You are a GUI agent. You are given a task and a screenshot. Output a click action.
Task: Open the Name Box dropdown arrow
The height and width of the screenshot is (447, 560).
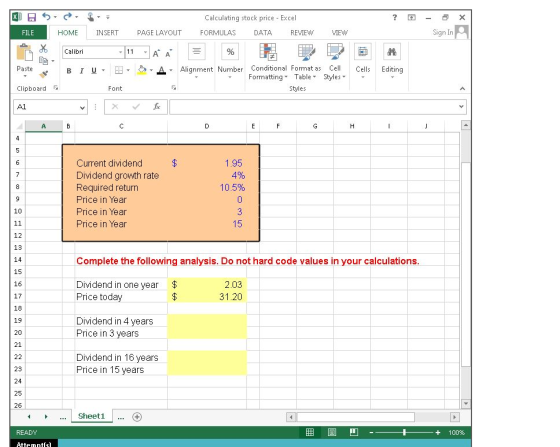[82, 107]
